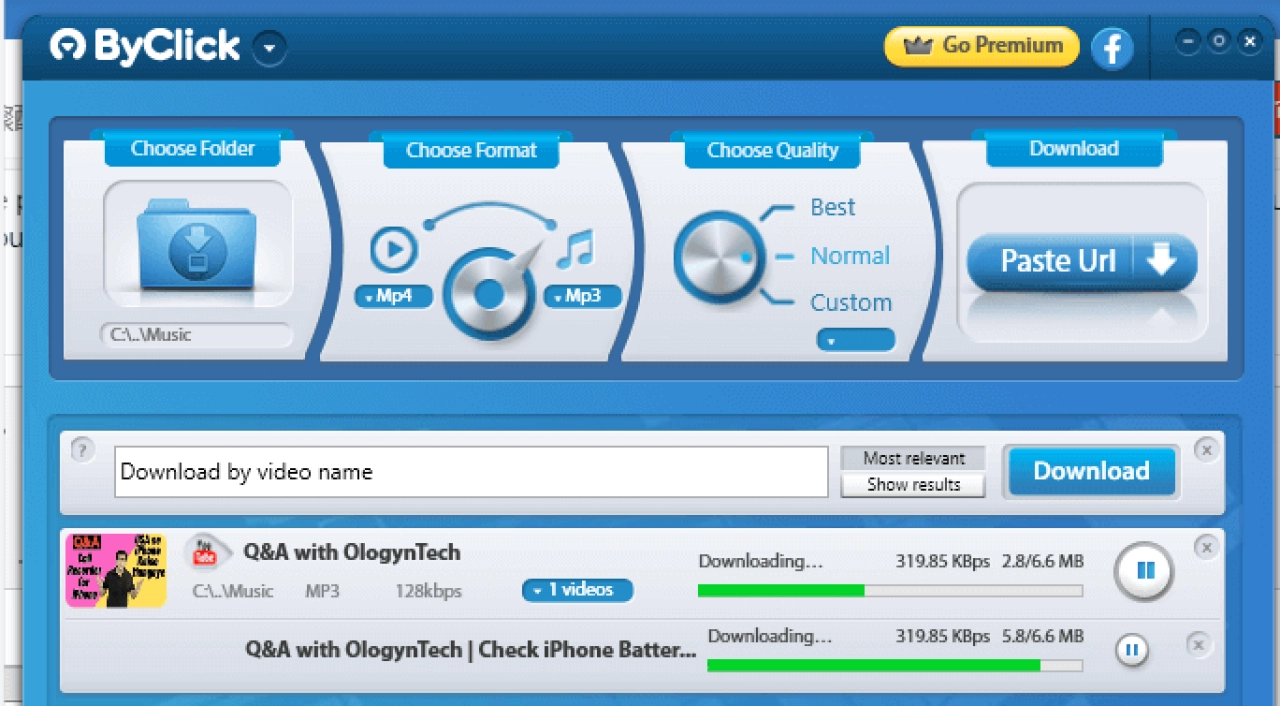Focus the Download by video name field
The height and width of the screenshot is (706, 1280).
pyautogui.click(x=471, y=472)
